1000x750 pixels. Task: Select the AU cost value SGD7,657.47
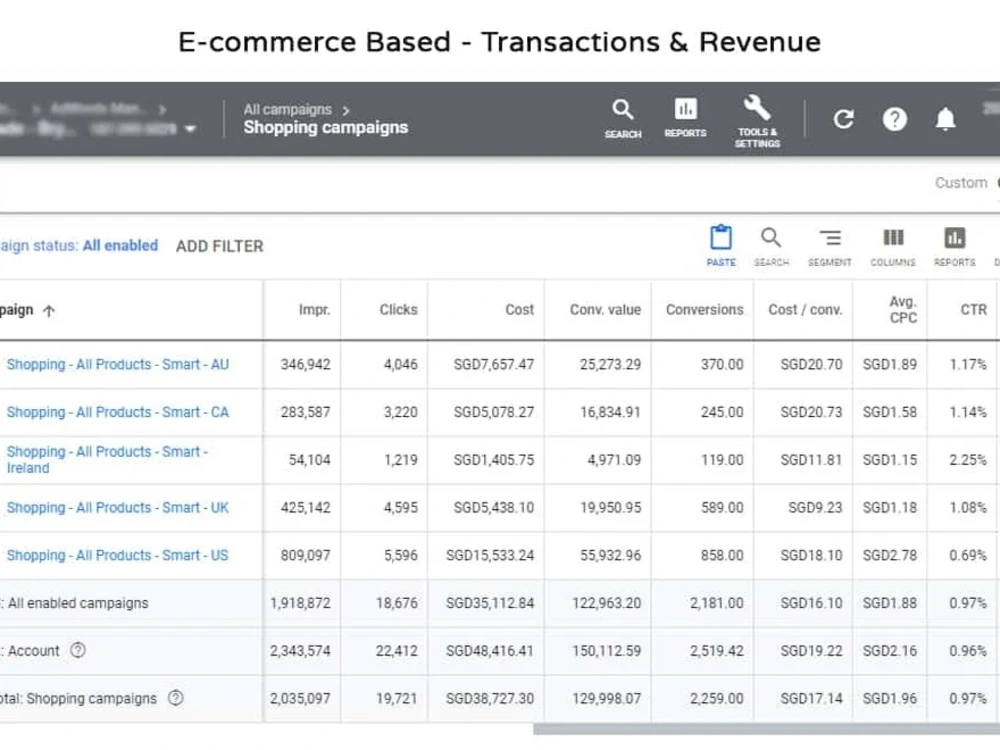pos(494,365)
